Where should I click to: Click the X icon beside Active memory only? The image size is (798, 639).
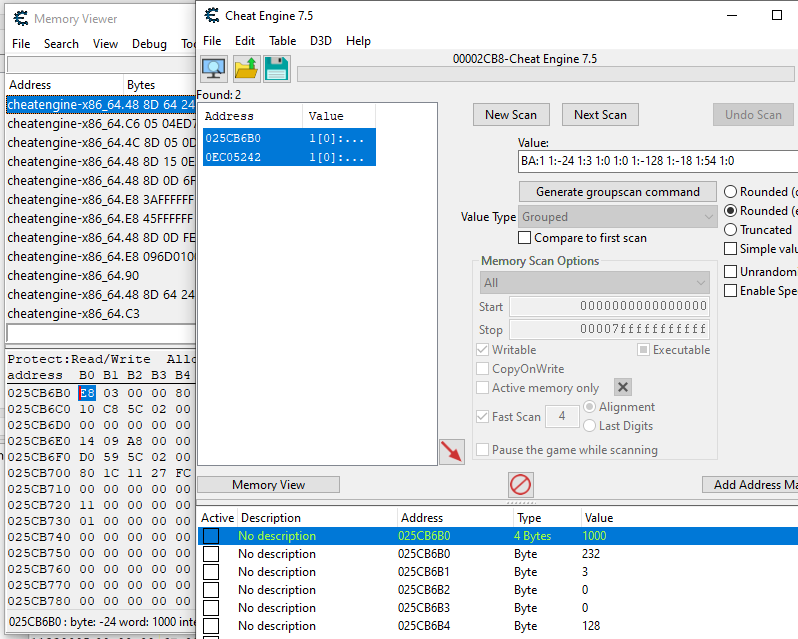pyautogui.click(x=622, y=388)
